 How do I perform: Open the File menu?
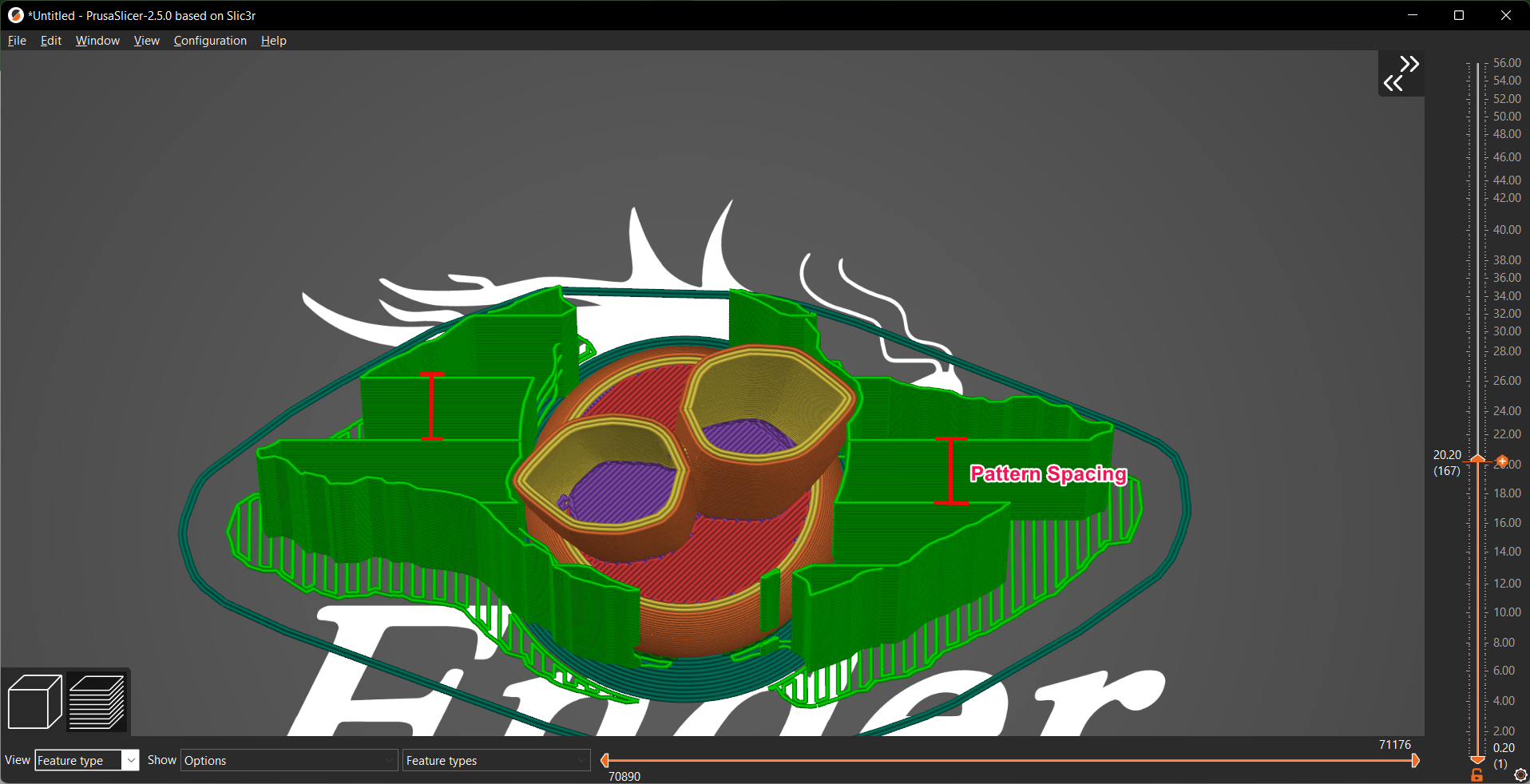(17, 41)
